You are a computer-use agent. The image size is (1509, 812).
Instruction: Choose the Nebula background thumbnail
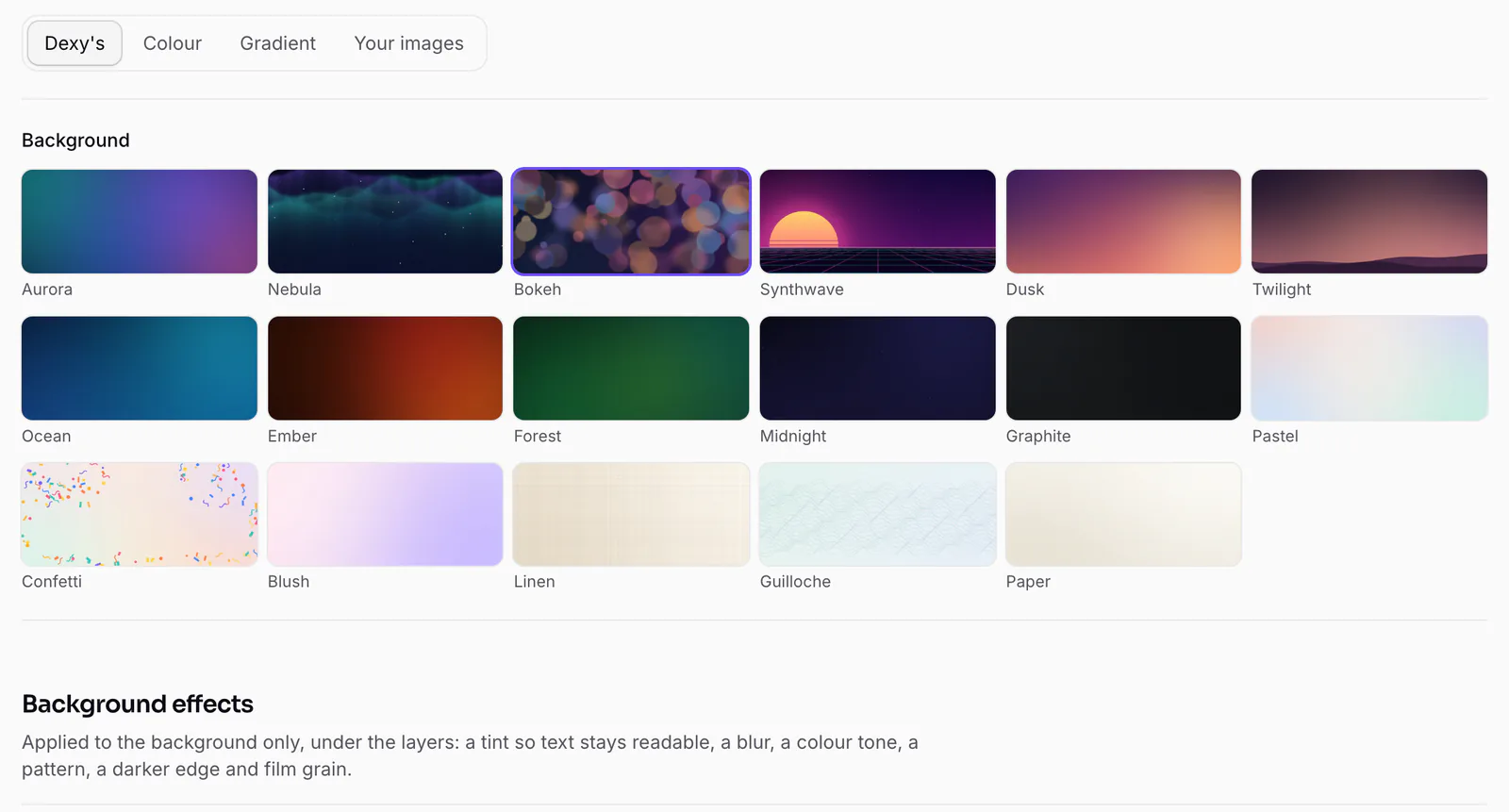pyautogui.click(x=385, y=222)
